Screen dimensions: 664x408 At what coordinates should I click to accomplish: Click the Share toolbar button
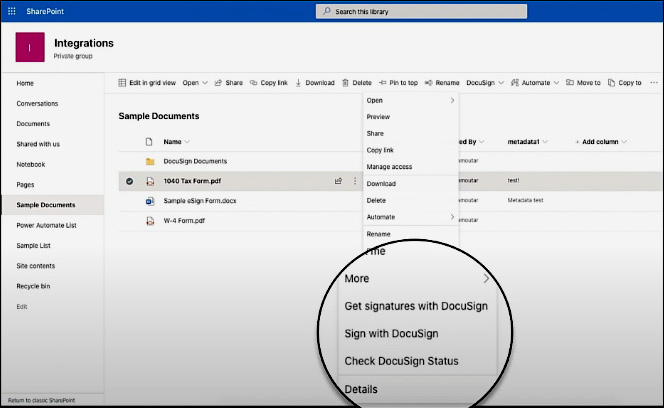click(229, 83)
